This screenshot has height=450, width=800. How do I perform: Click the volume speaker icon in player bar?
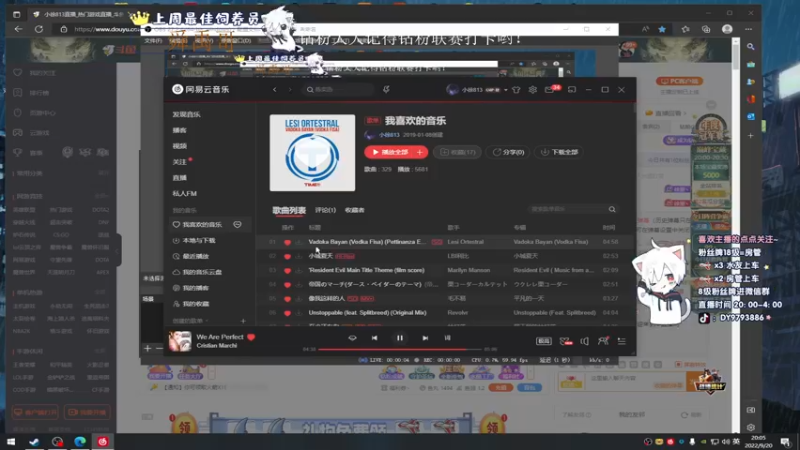pyautogui.click(x=585, y=341)
